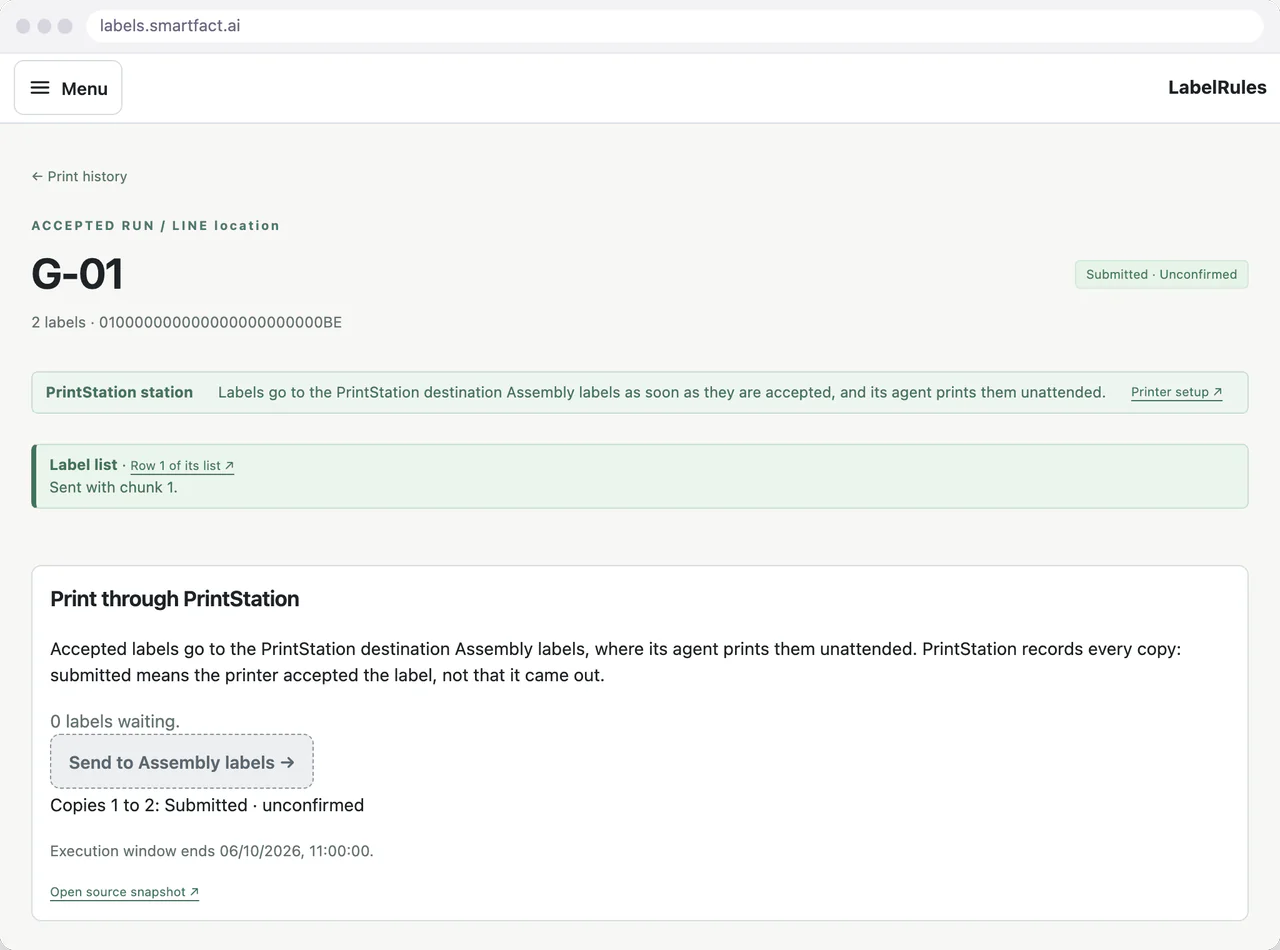This screenshot has width=1280, height=950.
Task: Click the 'Sent with chunk 1.' text
Action: 113,488
